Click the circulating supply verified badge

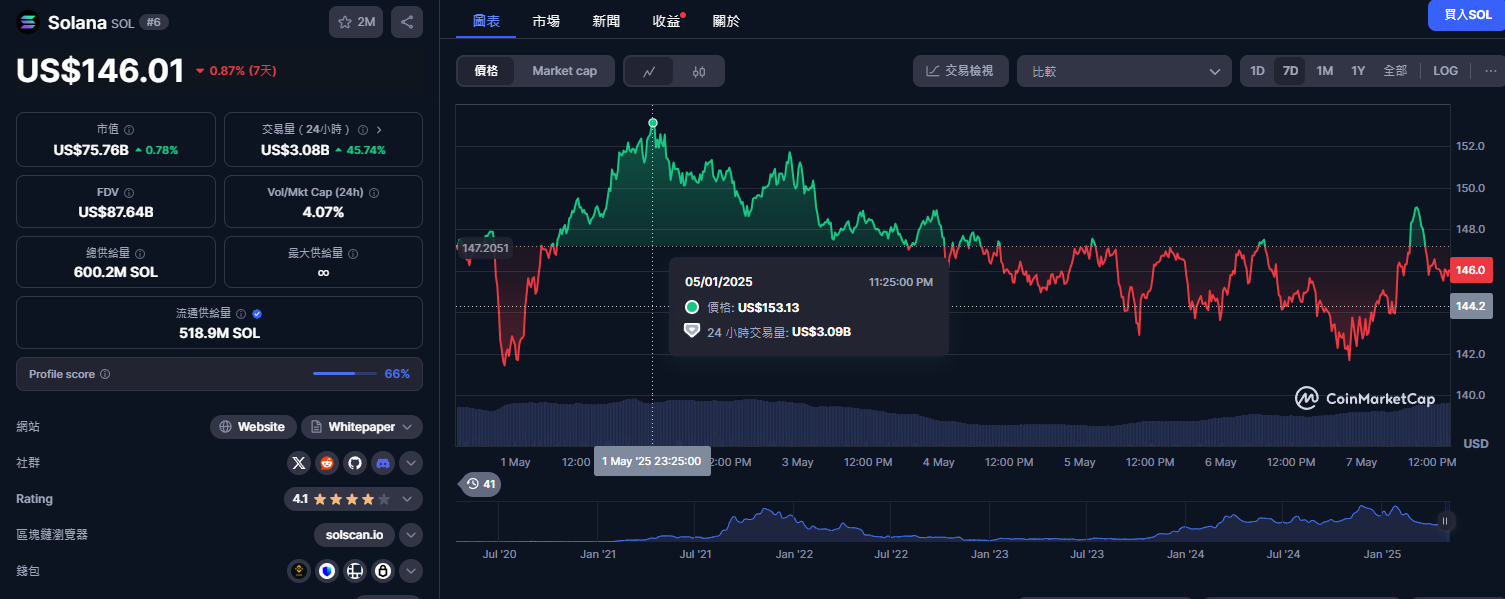258,314
